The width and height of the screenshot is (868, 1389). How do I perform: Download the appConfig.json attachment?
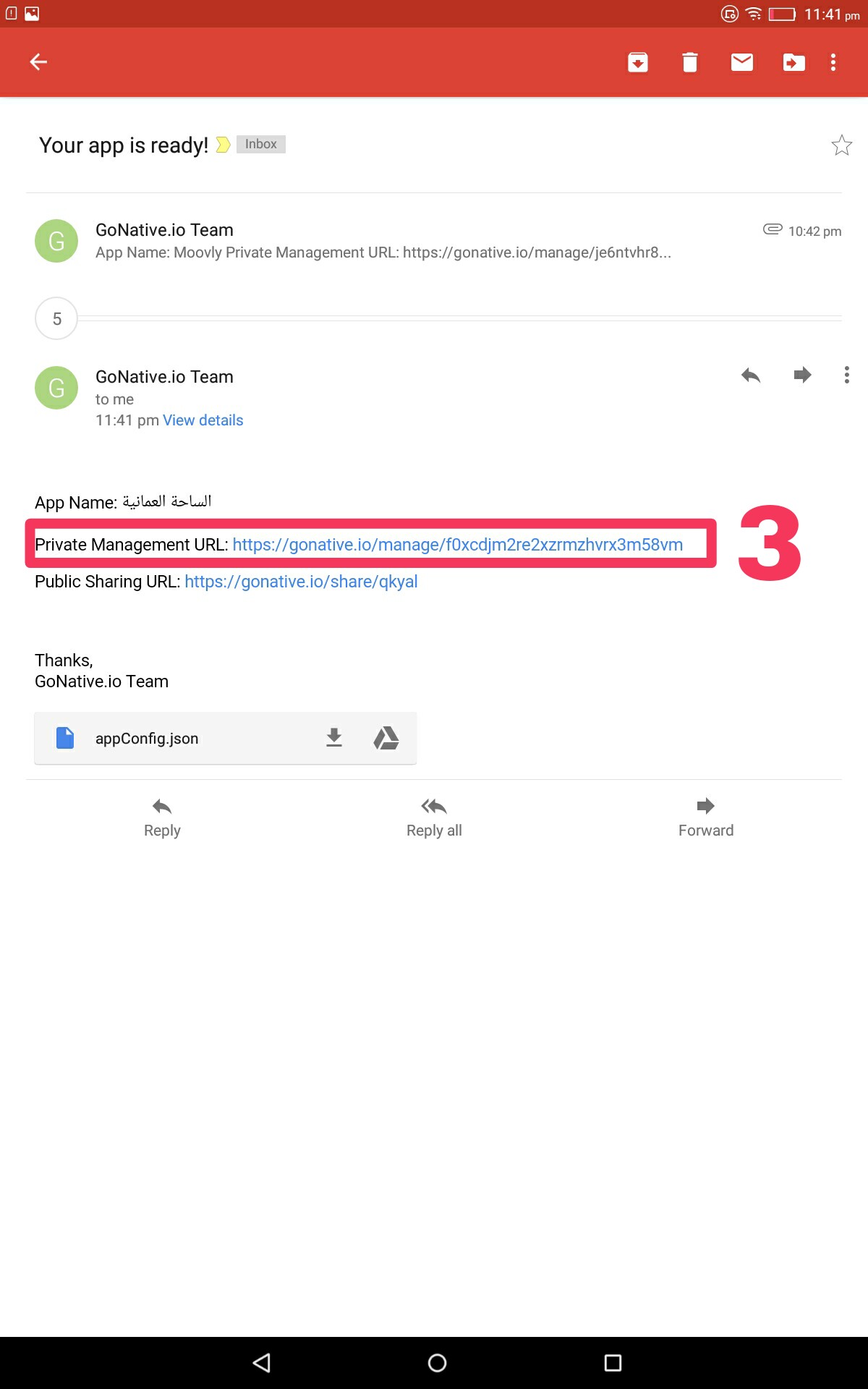click(x=333, y=738)
